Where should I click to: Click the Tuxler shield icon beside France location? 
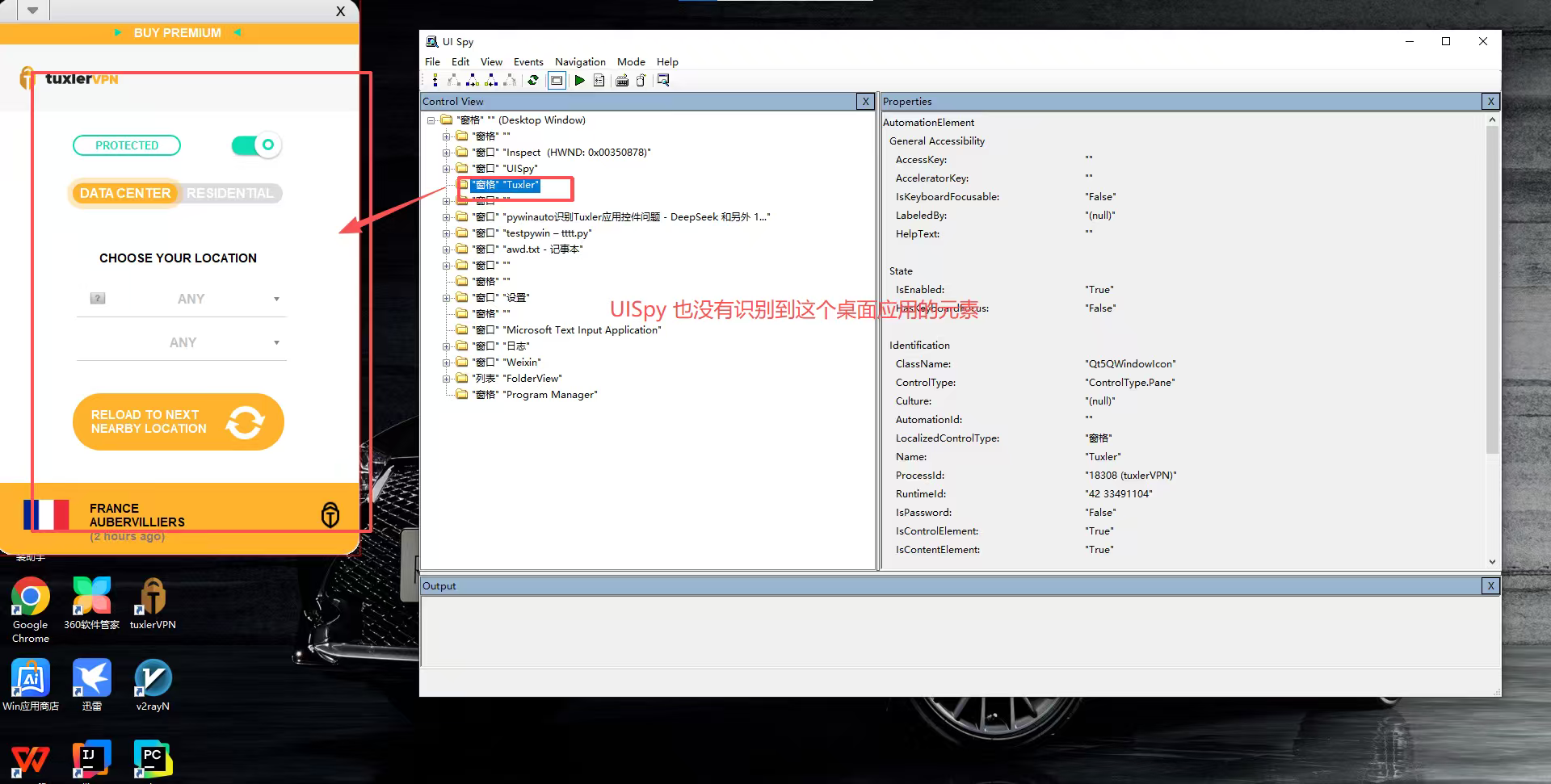pyautogui.click(x=330, y=514)
